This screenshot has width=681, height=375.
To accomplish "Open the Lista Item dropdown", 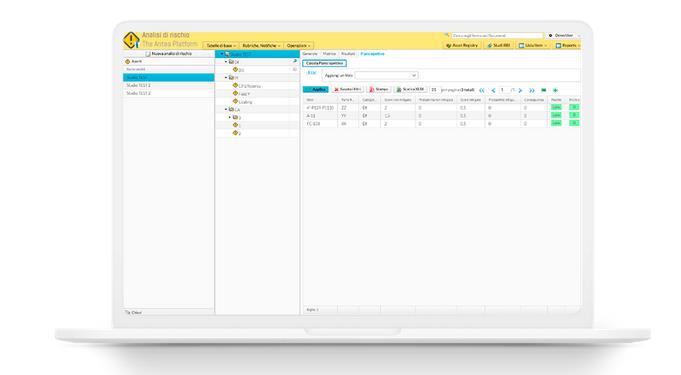I will 533,45.
